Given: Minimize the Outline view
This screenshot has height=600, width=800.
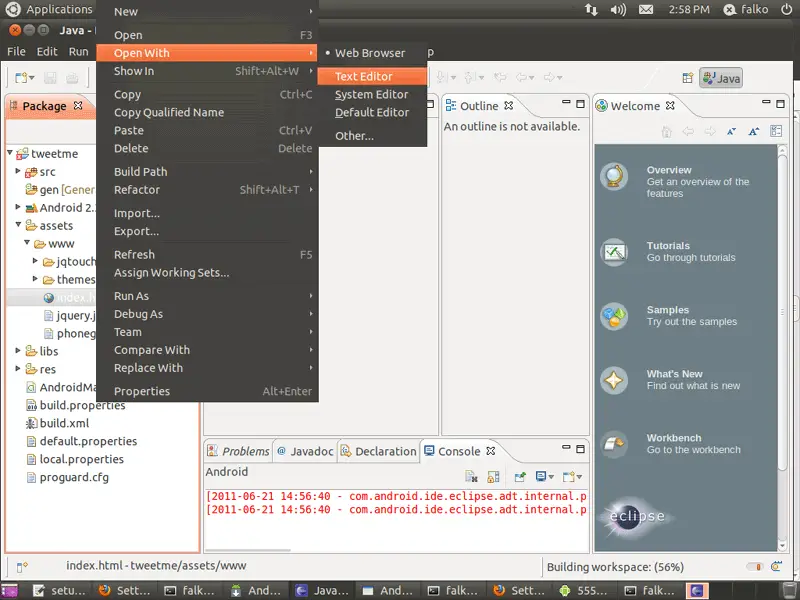Looking at the screenshot, I should [566, 103].
